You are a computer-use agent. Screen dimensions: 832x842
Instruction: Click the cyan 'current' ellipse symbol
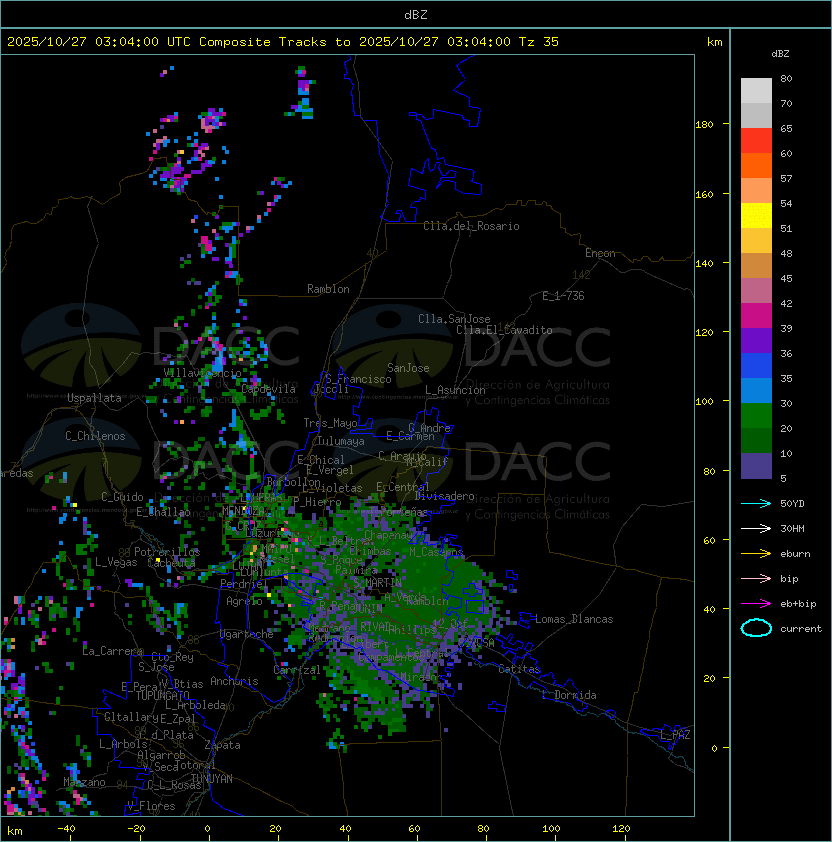tap(756, 628)
